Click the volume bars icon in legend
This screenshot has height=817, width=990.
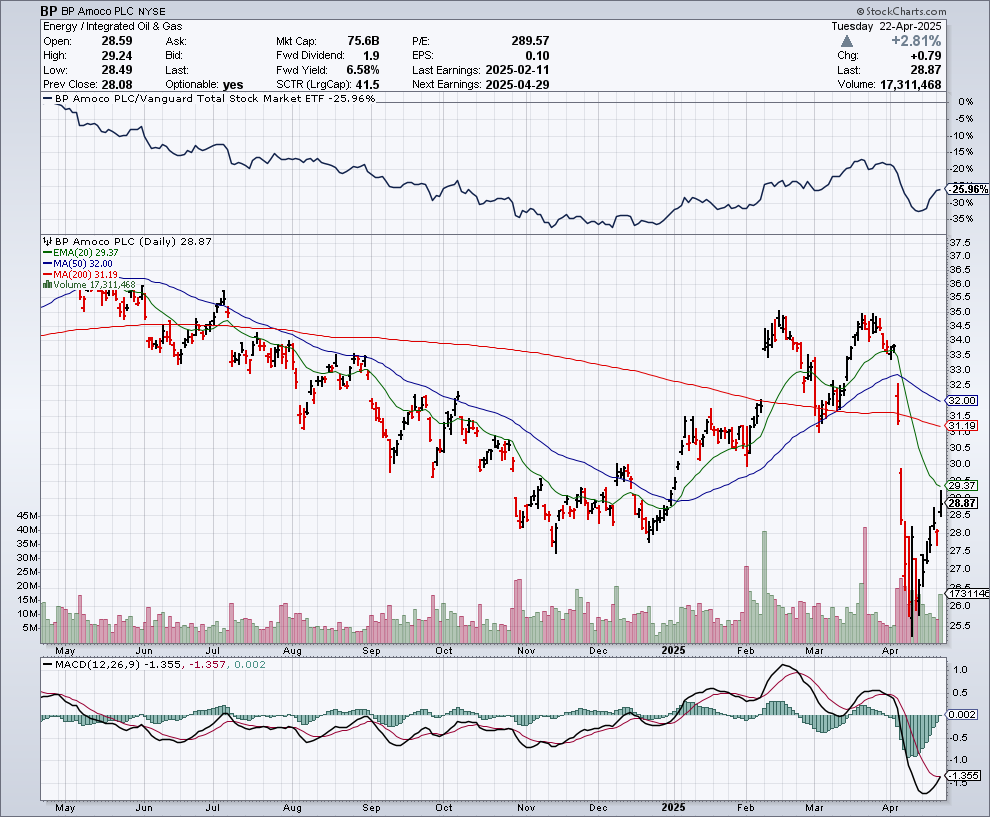(x=45, y=284)
